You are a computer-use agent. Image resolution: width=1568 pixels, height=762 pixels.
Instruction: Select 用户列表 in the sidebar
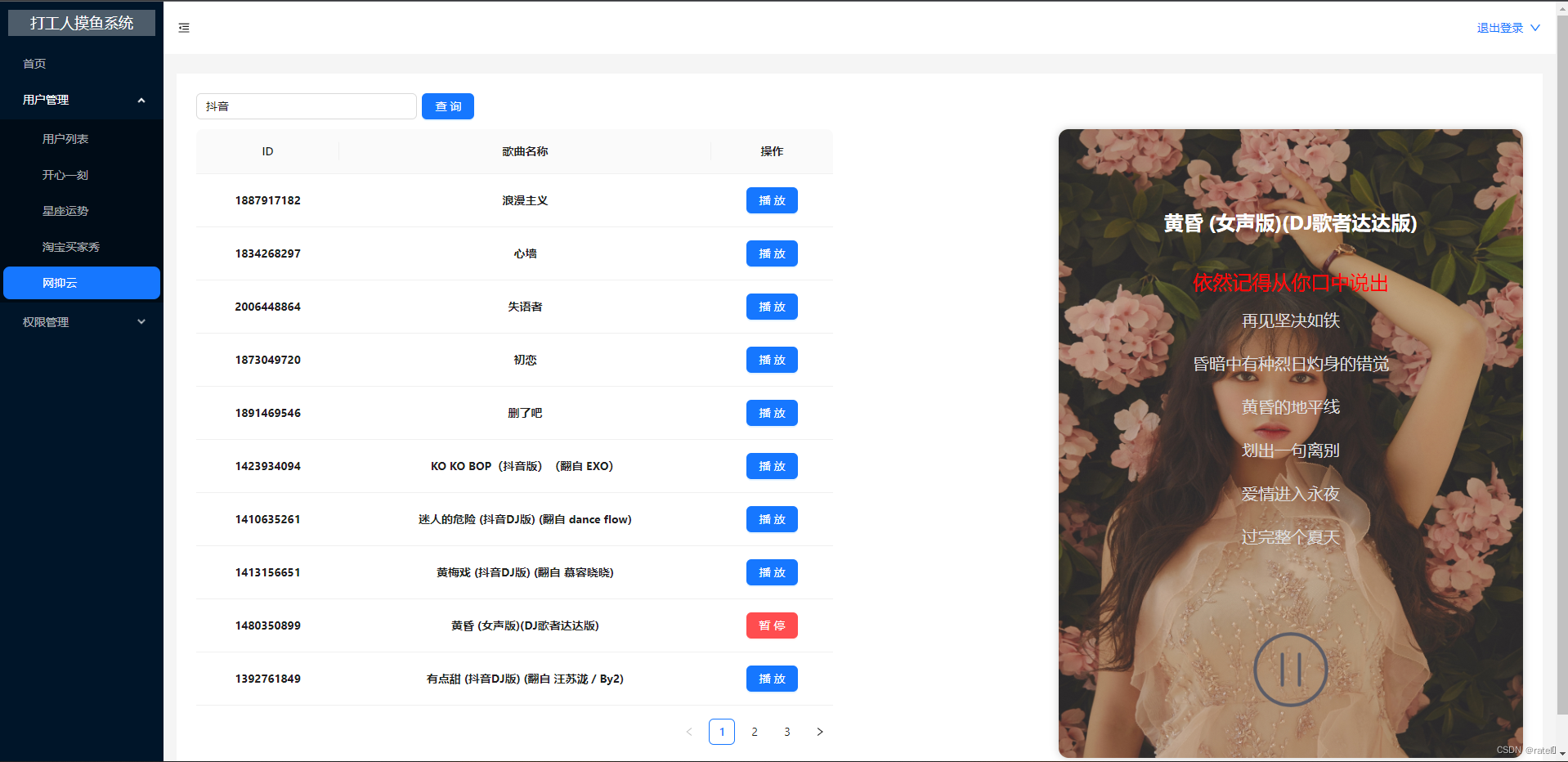(x=64, y=138)
